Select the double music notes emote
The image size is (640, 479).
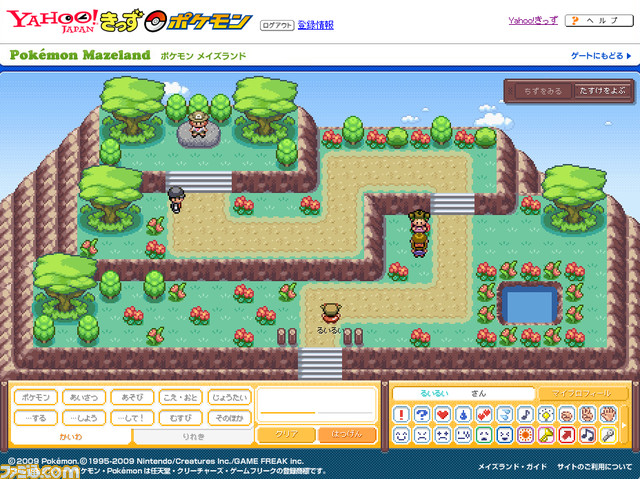coord(587,435)
